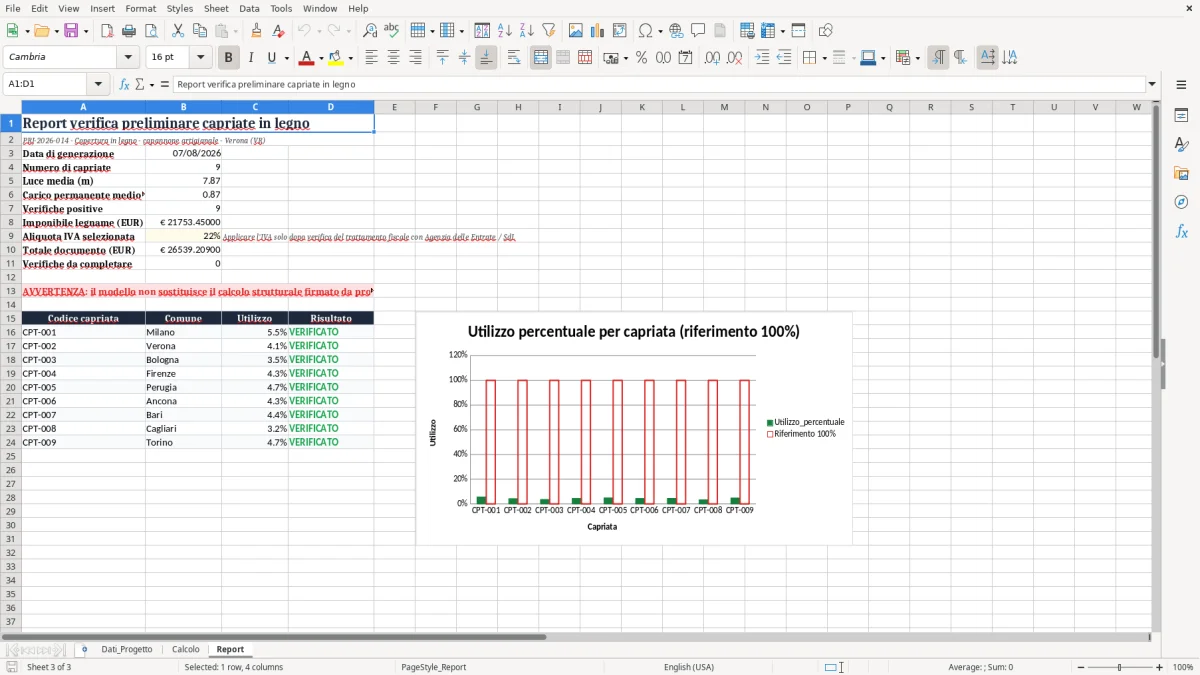Toggle Wrap Text button

[x=513, y=58]
